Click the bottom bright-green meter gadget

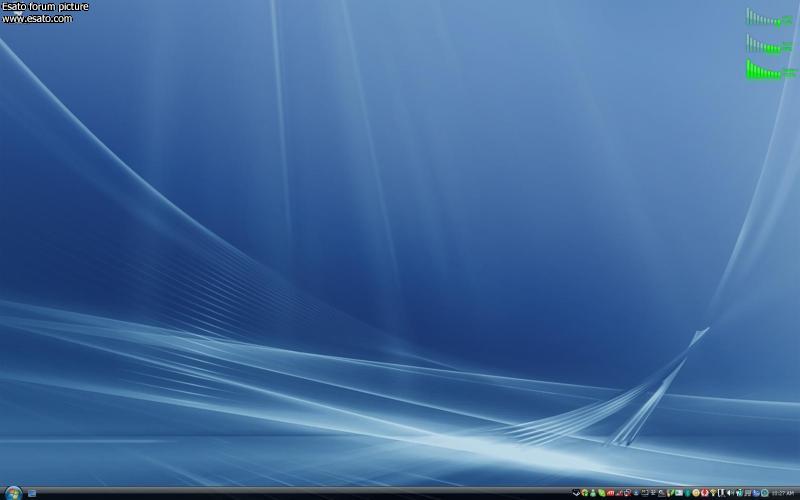[770, 70]
